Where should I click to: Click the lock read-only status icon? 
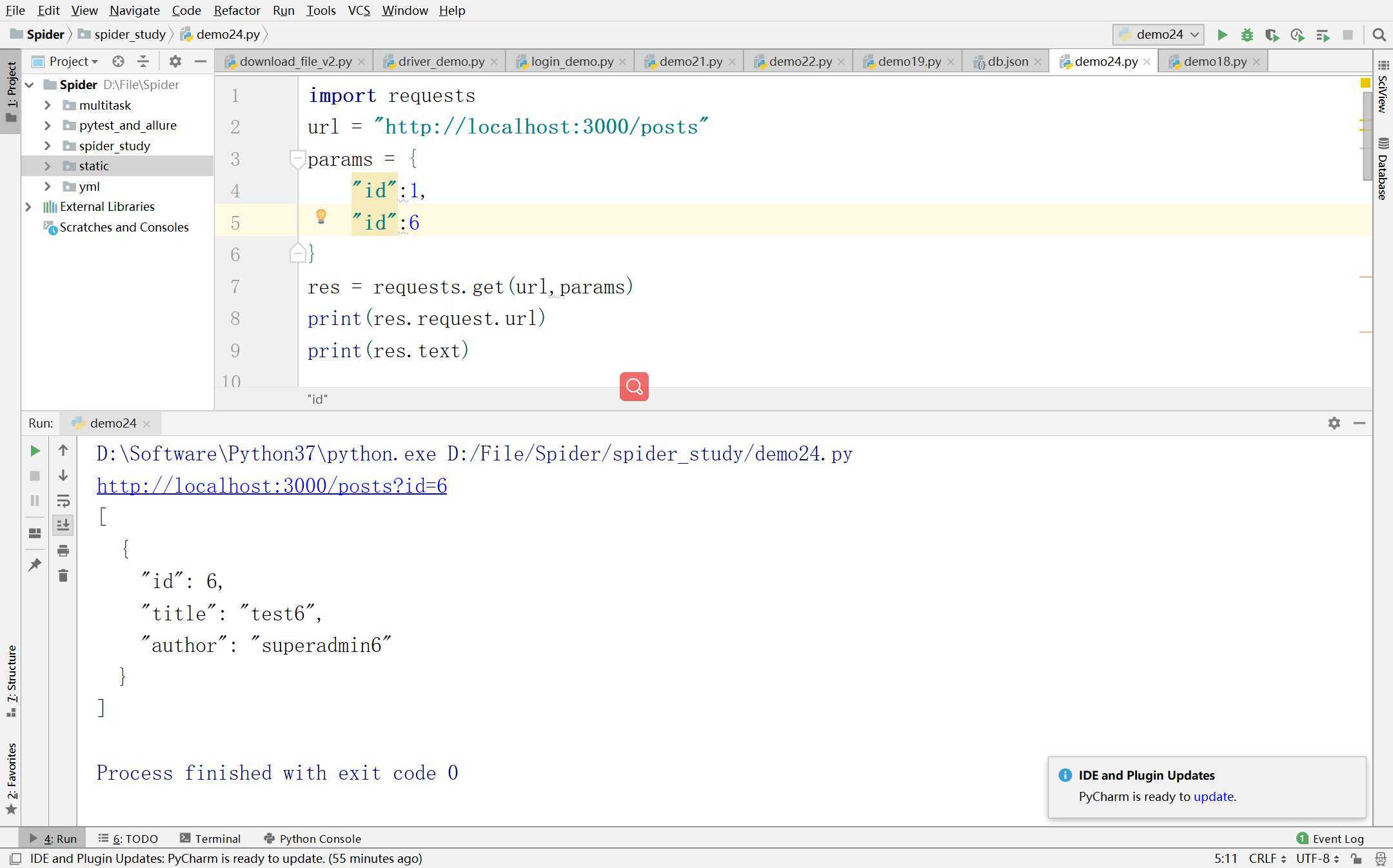[x=1357, y=858]
